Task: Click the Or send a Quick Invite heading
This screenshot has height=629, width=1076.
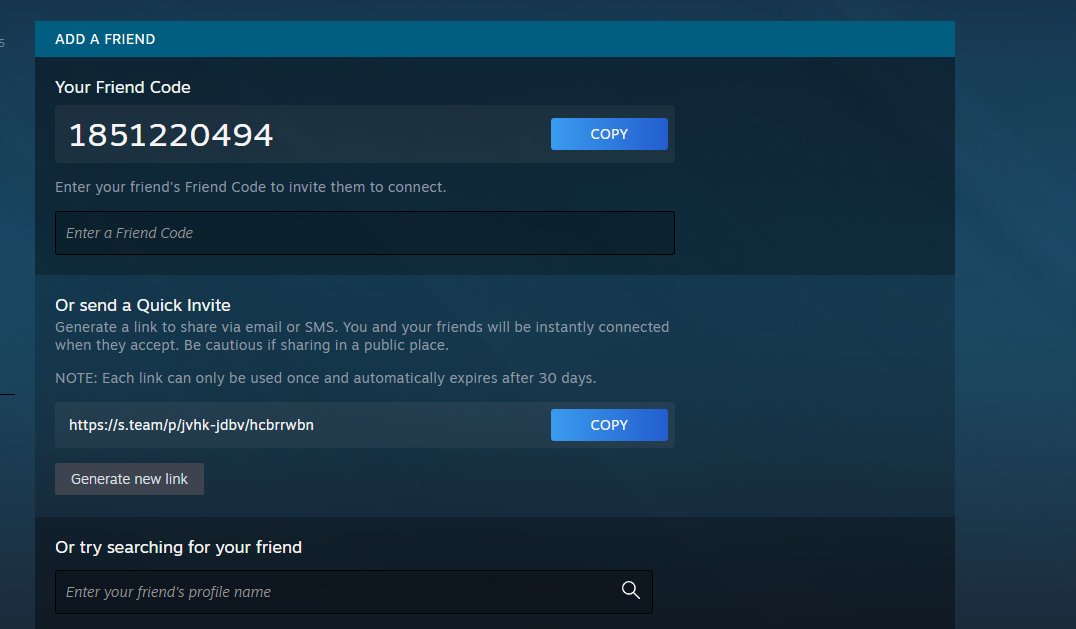Action: coord(143,305)
